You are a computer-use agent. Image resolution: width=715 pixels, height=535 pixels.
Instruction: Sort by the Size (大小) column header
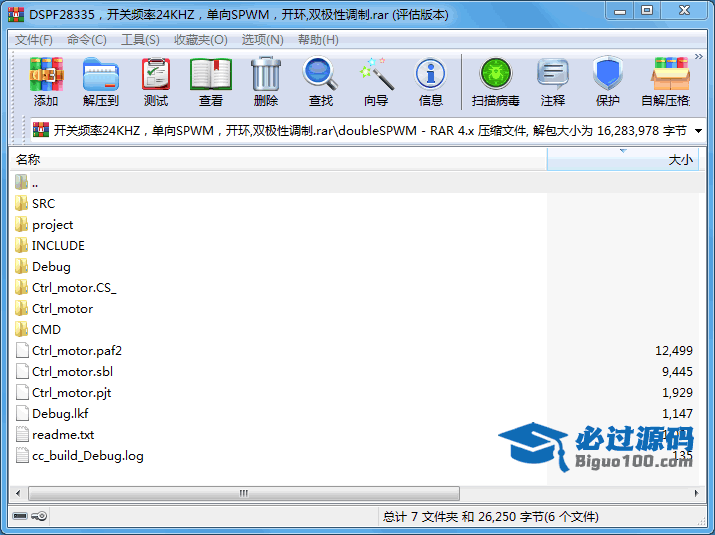[623, 160]
